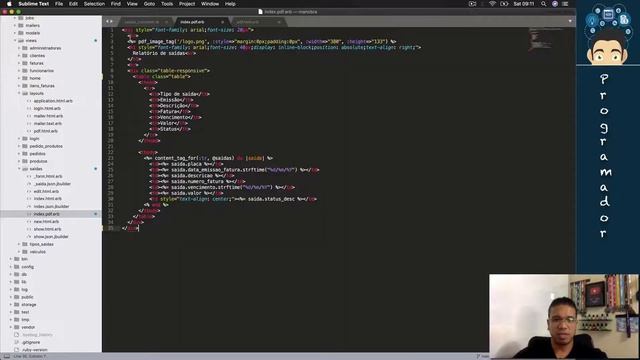Open the Tools menu
The image size is (640, 360).
coord(167,4)
